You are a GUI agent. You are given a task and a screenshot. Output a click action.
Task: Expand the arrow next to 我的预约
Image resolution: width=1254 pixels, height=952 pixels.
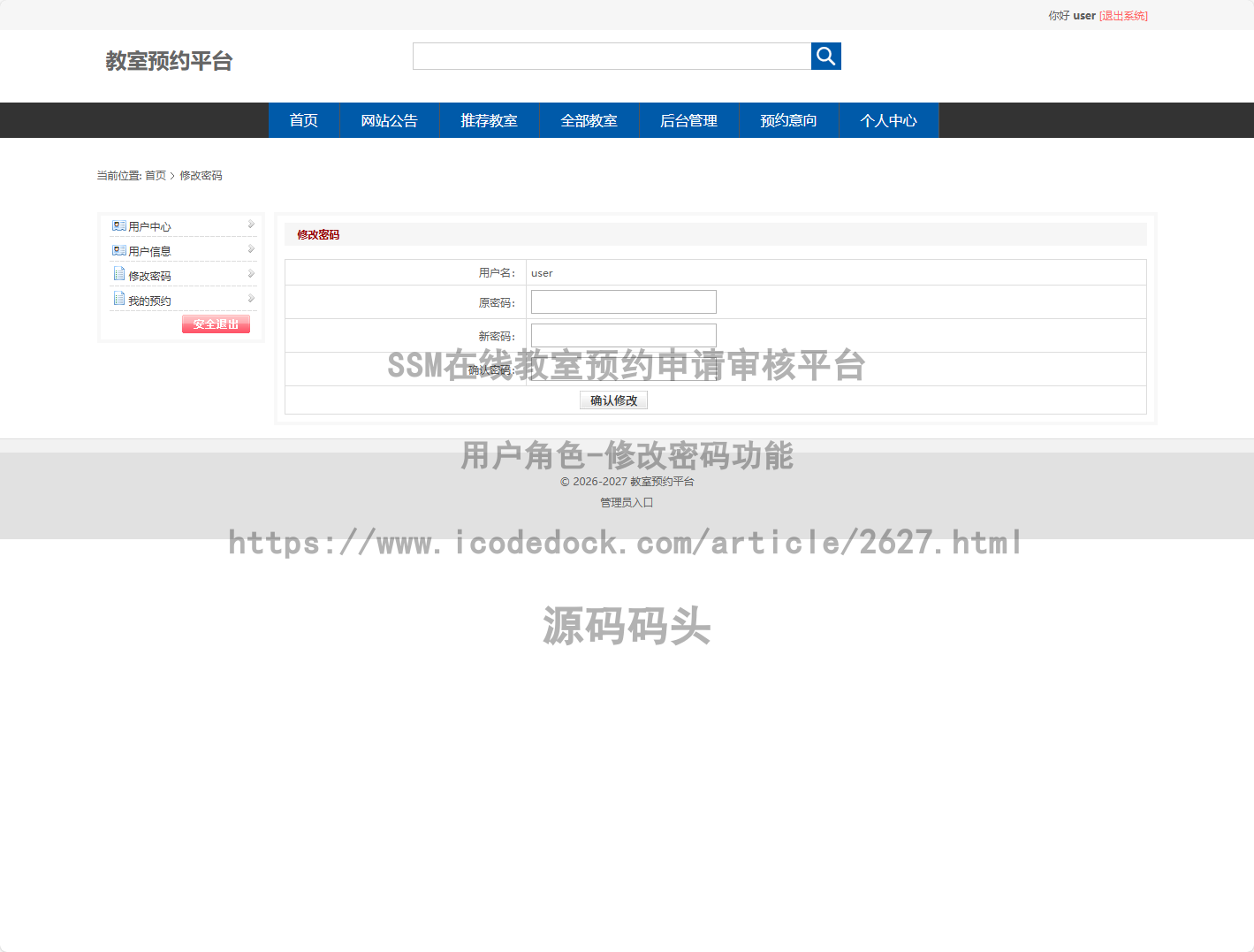(x=252, y=299)
